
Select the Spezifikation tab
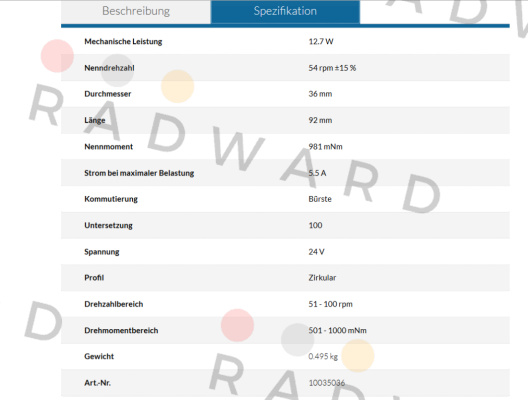(x=285, y=11)
